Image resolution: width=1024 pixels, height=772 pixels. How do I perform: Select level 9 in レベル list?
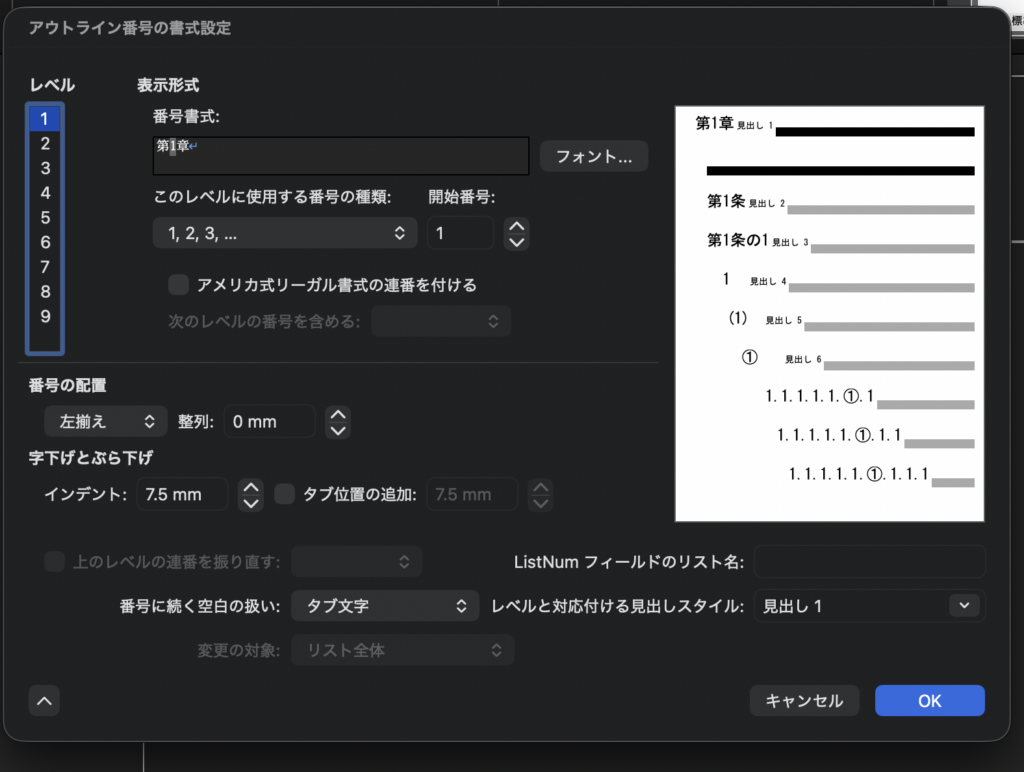[x=45, y=317]
